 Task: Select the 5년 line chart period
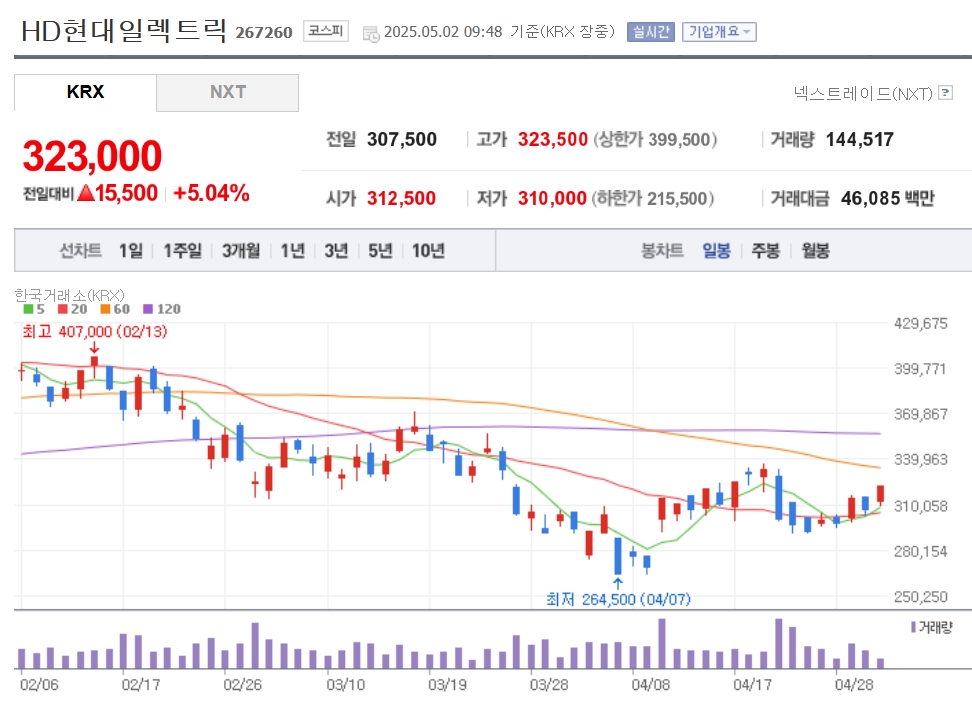click(381, 250)
